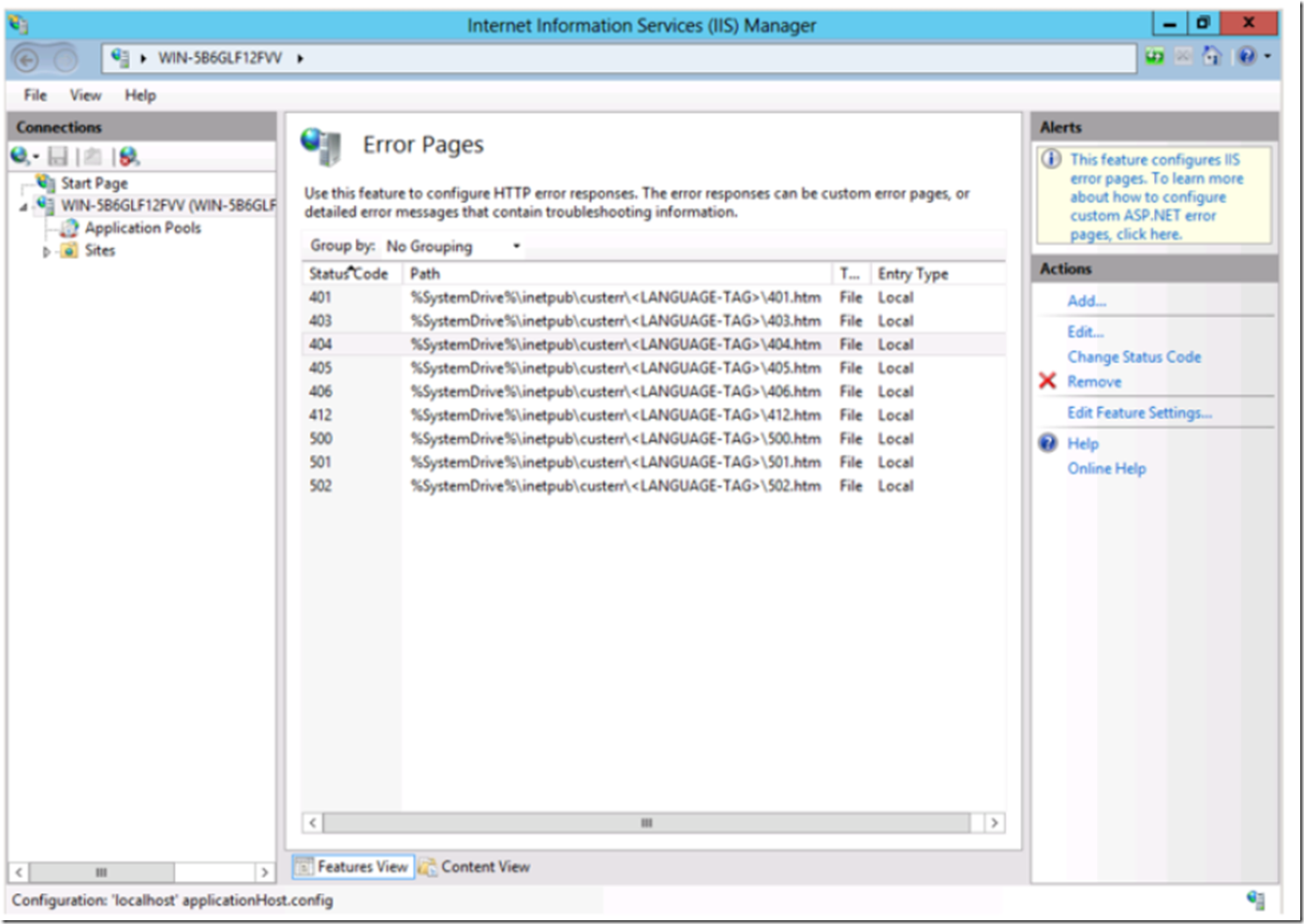Viewport: 1304px width, 924px height.
Task: Click the error list horizontal scrollbar thumb
Action: [x=647, y=823]
